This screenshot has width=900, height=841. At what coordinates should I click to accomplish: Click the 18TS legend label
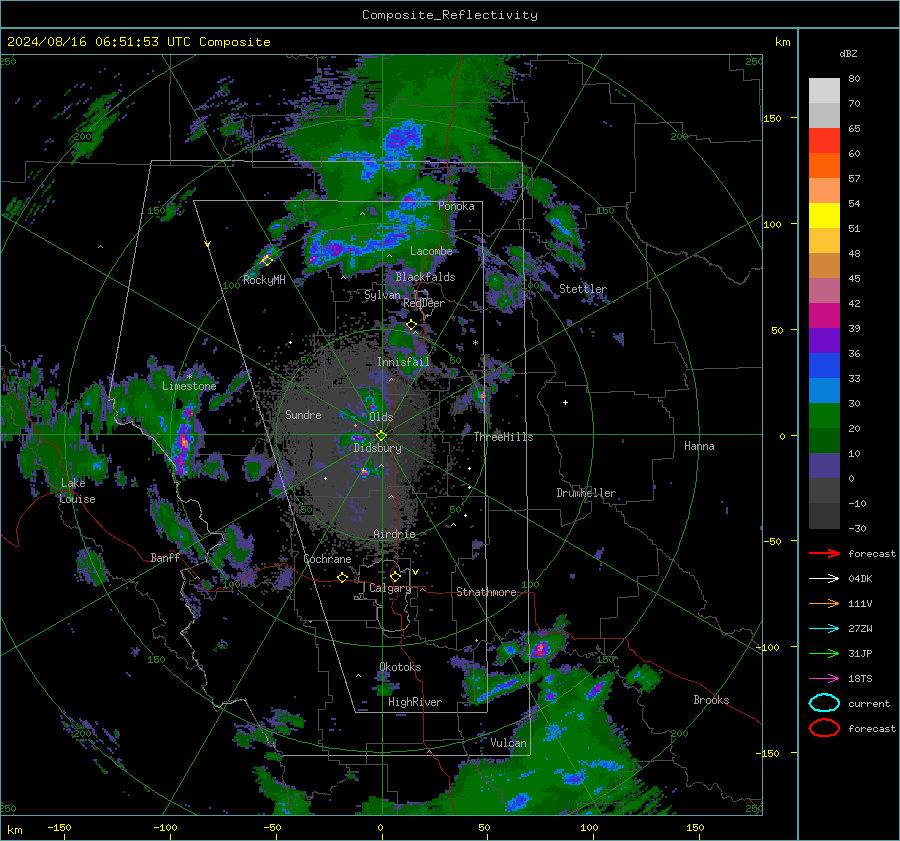(x=860, y=679)
